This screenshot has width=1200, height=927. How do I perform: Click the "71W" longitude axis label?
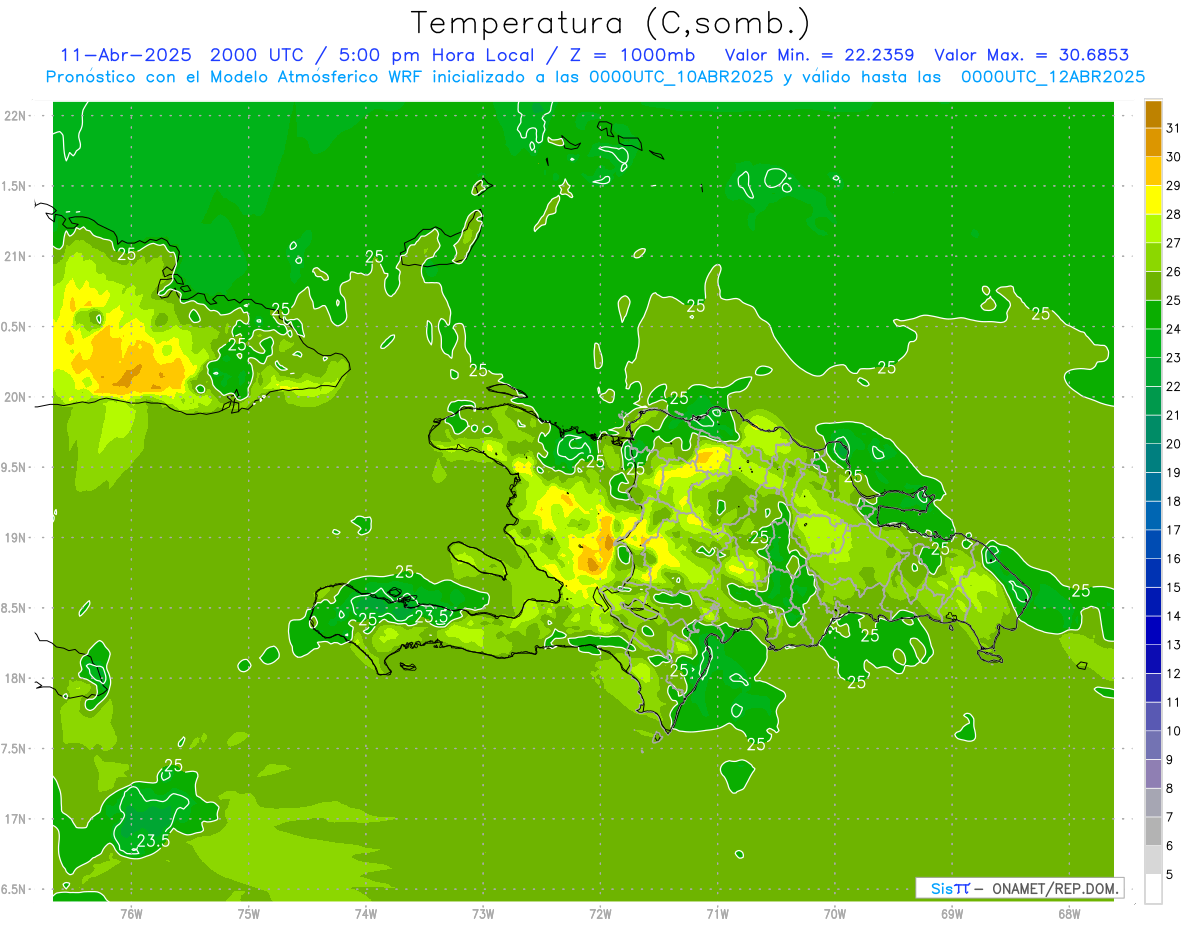[717, 913]
